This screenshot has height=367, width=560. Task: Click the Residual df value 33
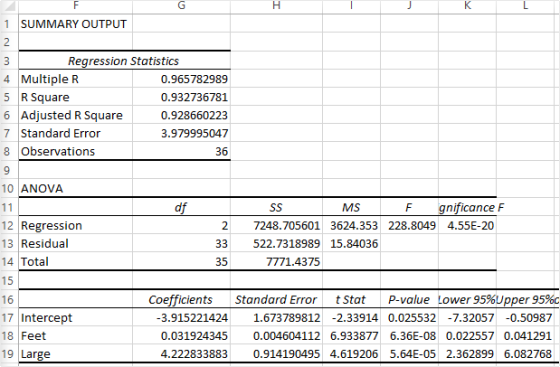pos(181,243)
